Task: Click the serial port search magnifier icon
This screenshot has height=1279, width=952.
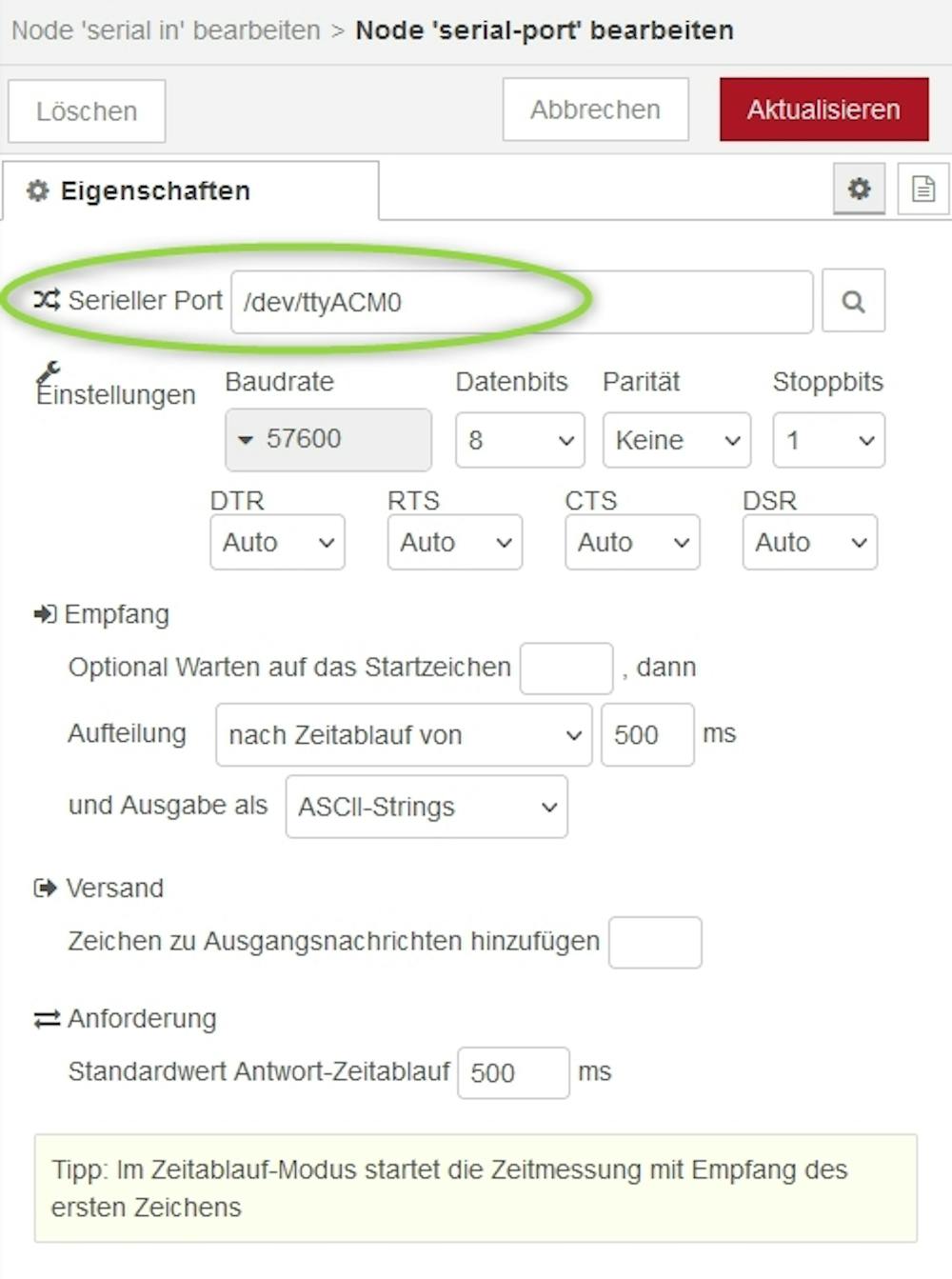Action: (853, 302)
